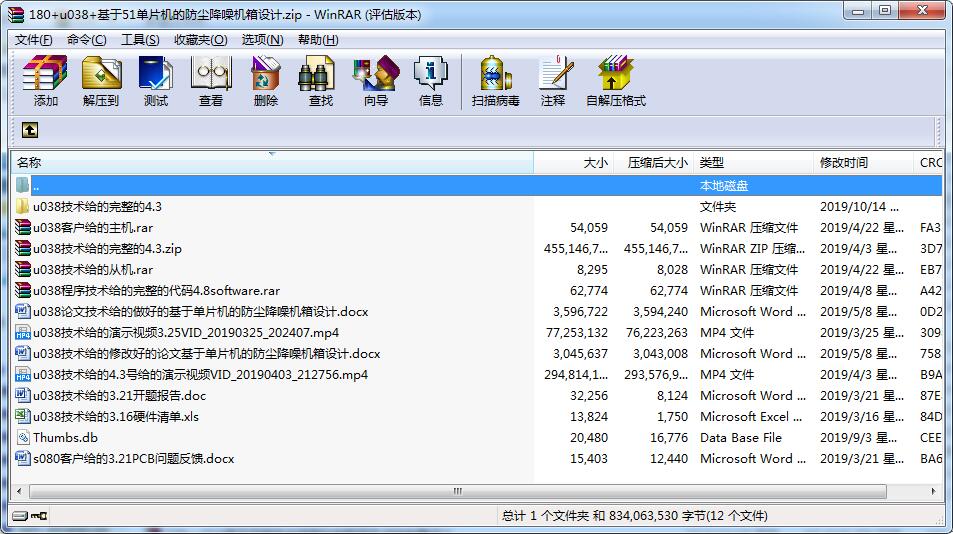This screenshot has height=534, width=953.
Task: Click type cell 'Data Base File'
Action: pos(741,437)
